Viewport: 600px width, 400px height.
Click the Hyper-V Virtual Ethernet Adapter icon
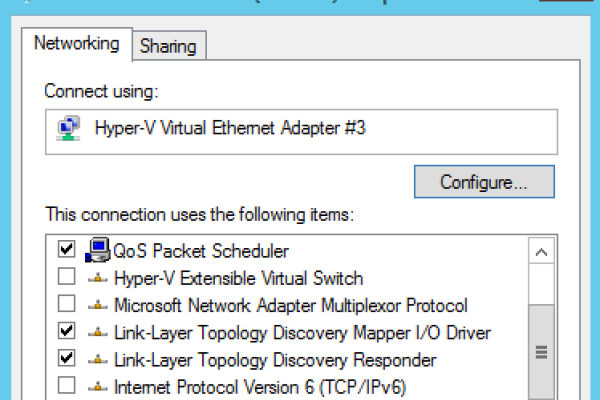(x=70, y=129)
